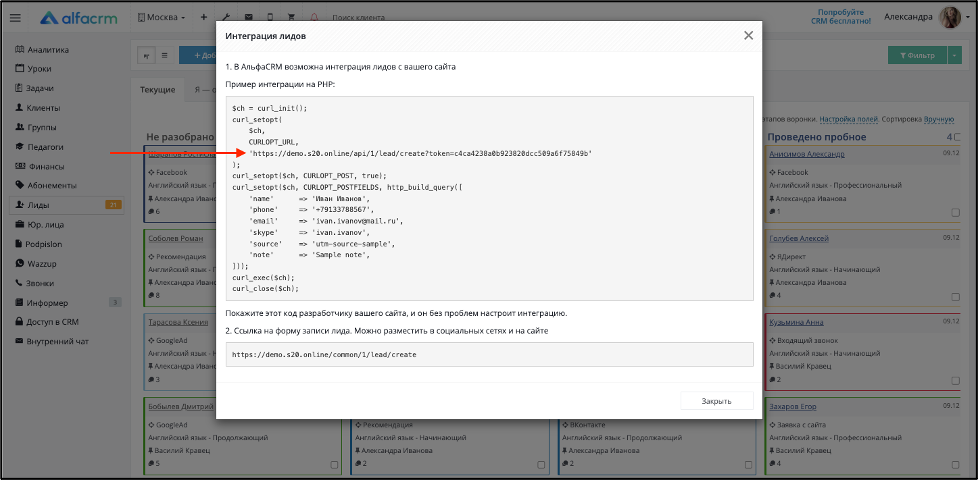Viewport: 979px width, 481px height.
Task: Tick checkbox on Голубев Алексей card
Action: [955, 297]
